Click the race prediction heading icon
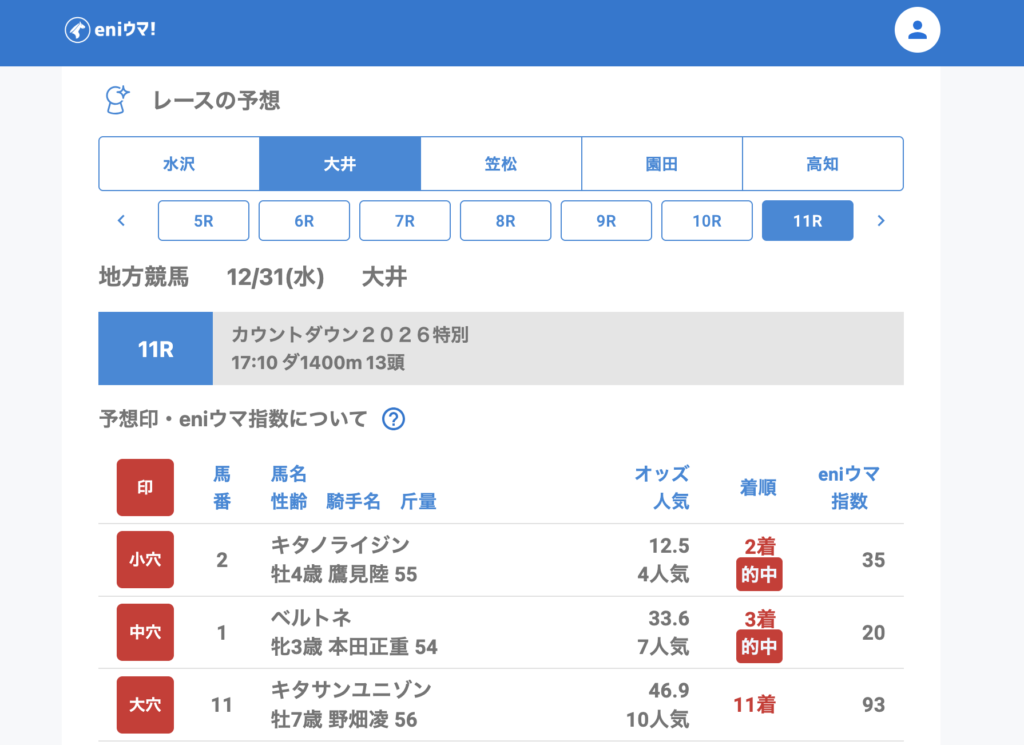Screen dimensions: 1024x745 point(118,100)
